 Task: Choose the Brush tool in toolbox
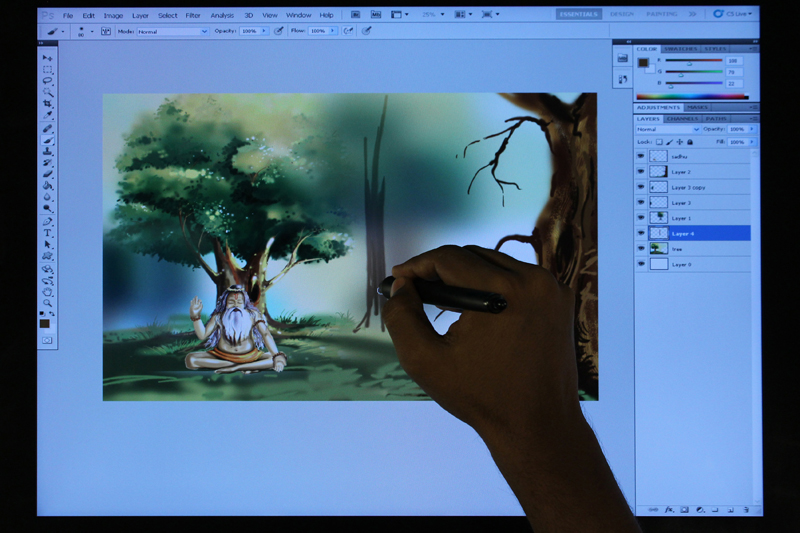47,140
